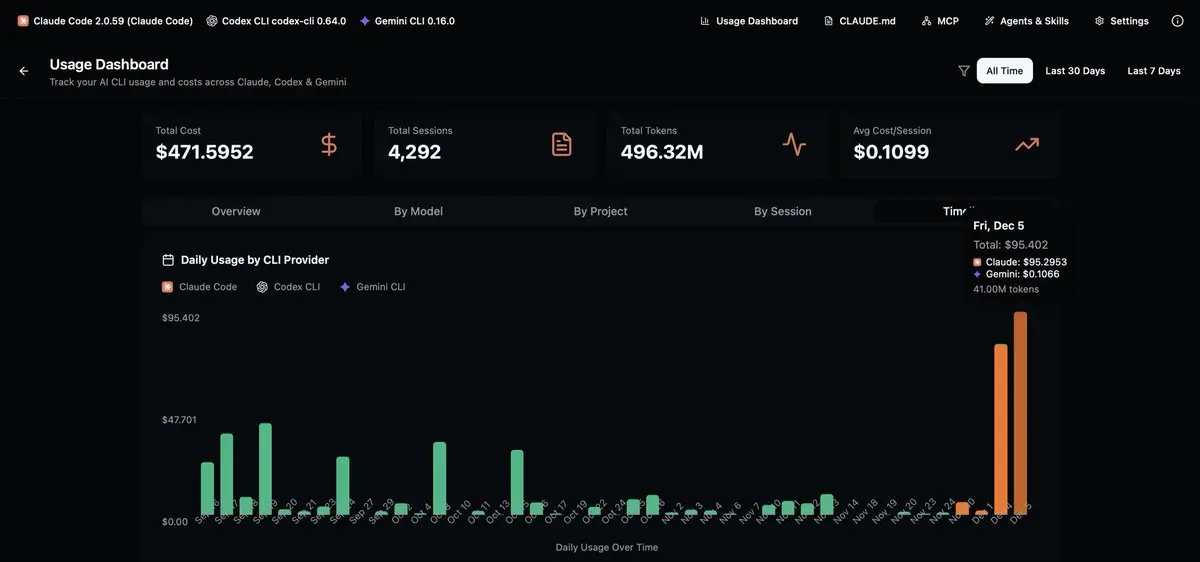Click Codex CLI codex-cli 0.64.0 label

pos(284,21)
